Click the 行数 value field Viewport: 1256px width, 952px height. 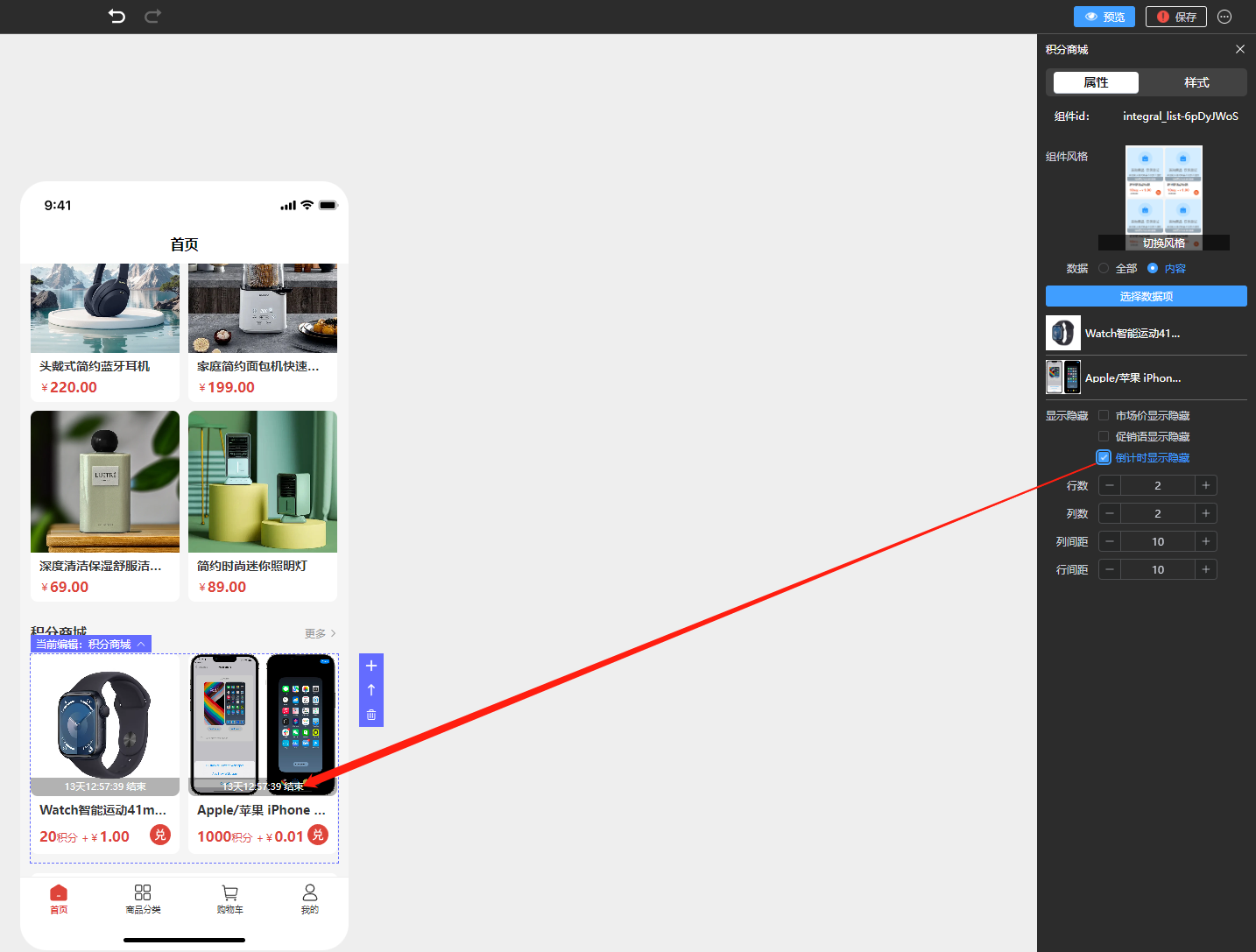pyautogui.click(x=1158, y=485)
